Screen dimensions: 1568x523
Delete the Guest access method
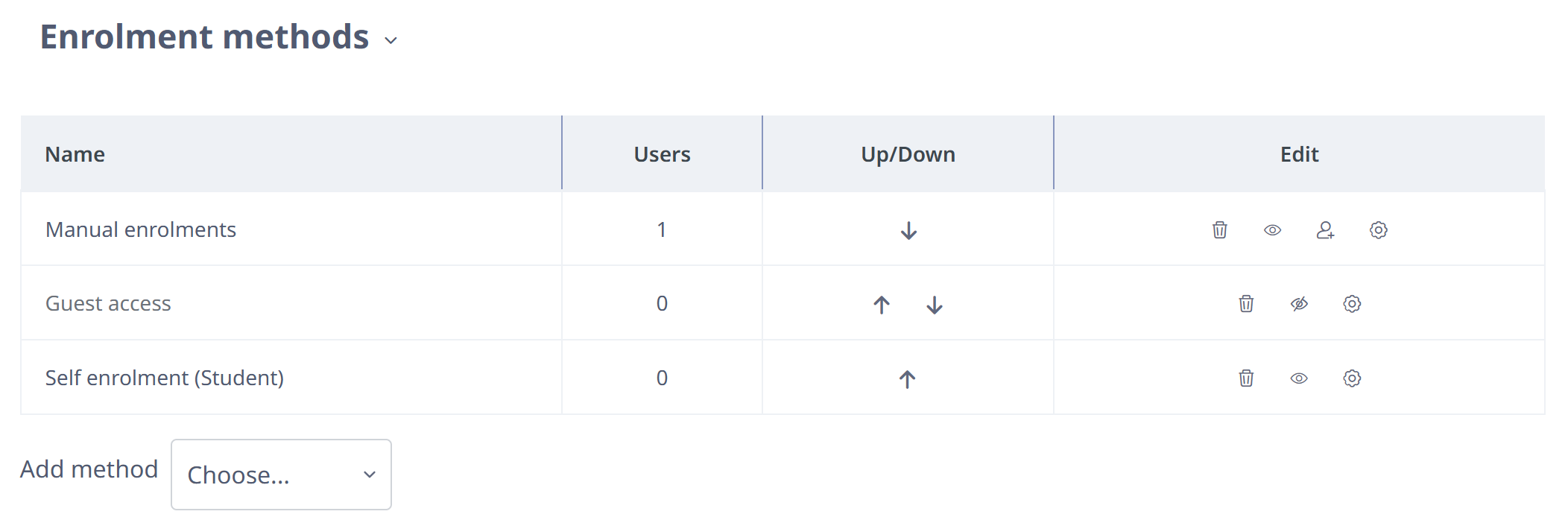coord(1246,303)
